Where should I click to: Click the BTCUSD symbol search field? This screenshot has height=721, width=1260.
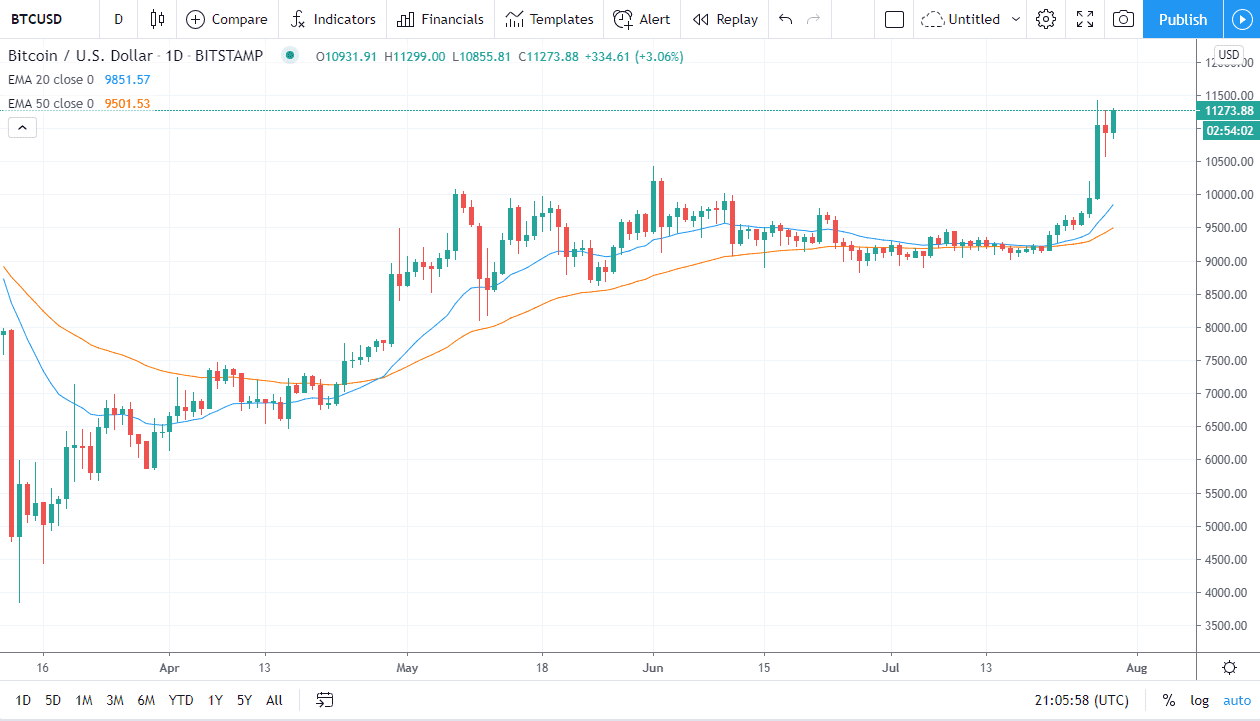tap(45, 19)
